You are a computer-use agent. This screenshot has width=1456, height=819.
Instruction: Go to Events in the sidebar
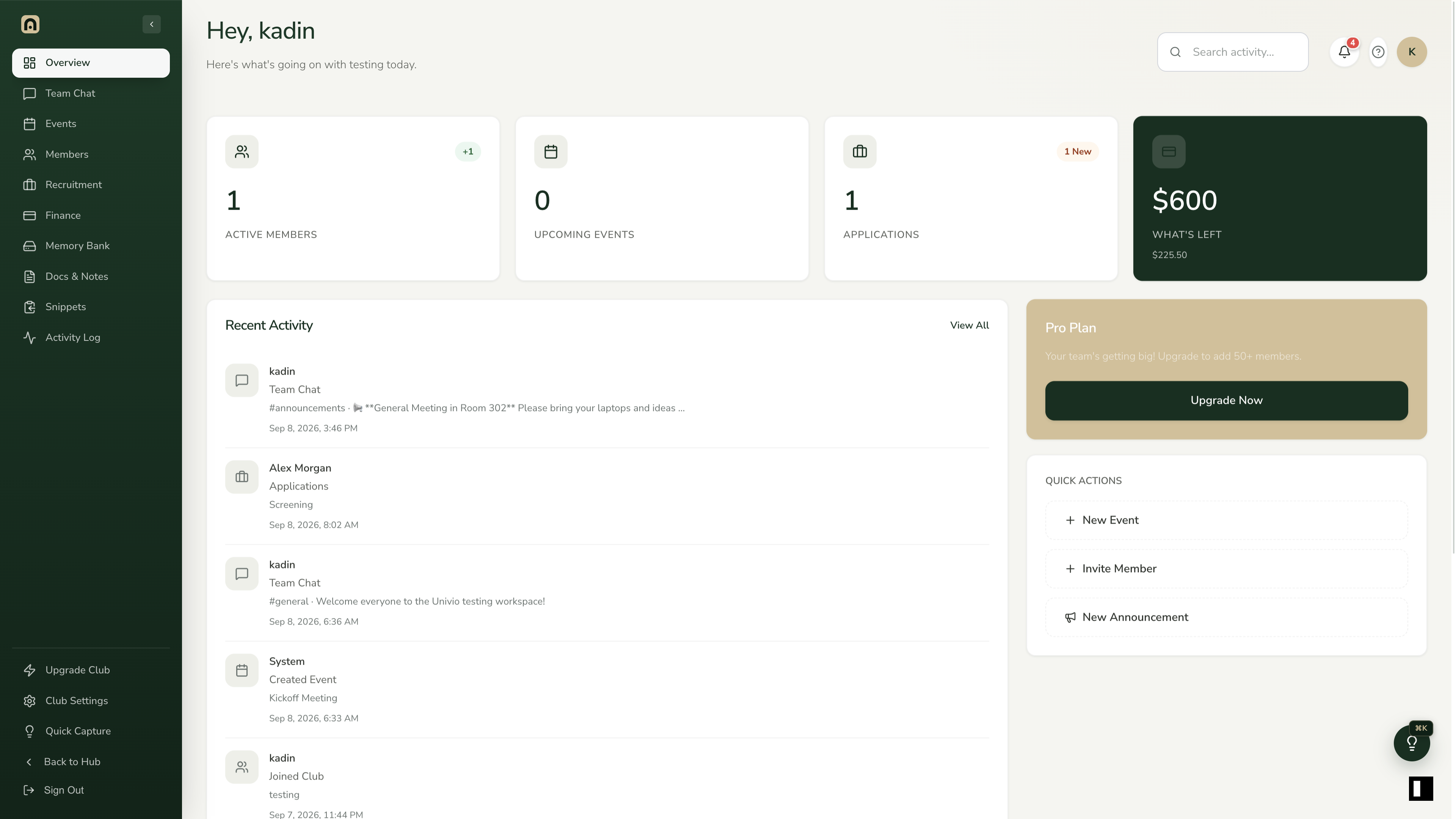coord(91,124)
